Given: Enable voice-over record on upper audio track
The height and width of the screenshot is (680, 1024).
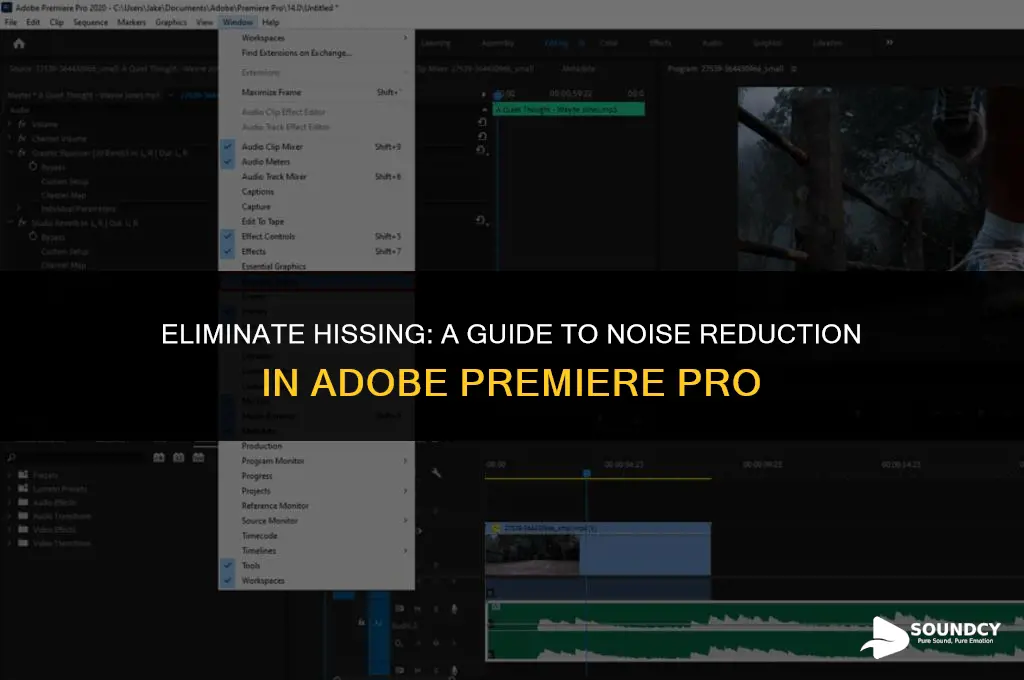Looking at the screenshot, I should coord(454,609).
